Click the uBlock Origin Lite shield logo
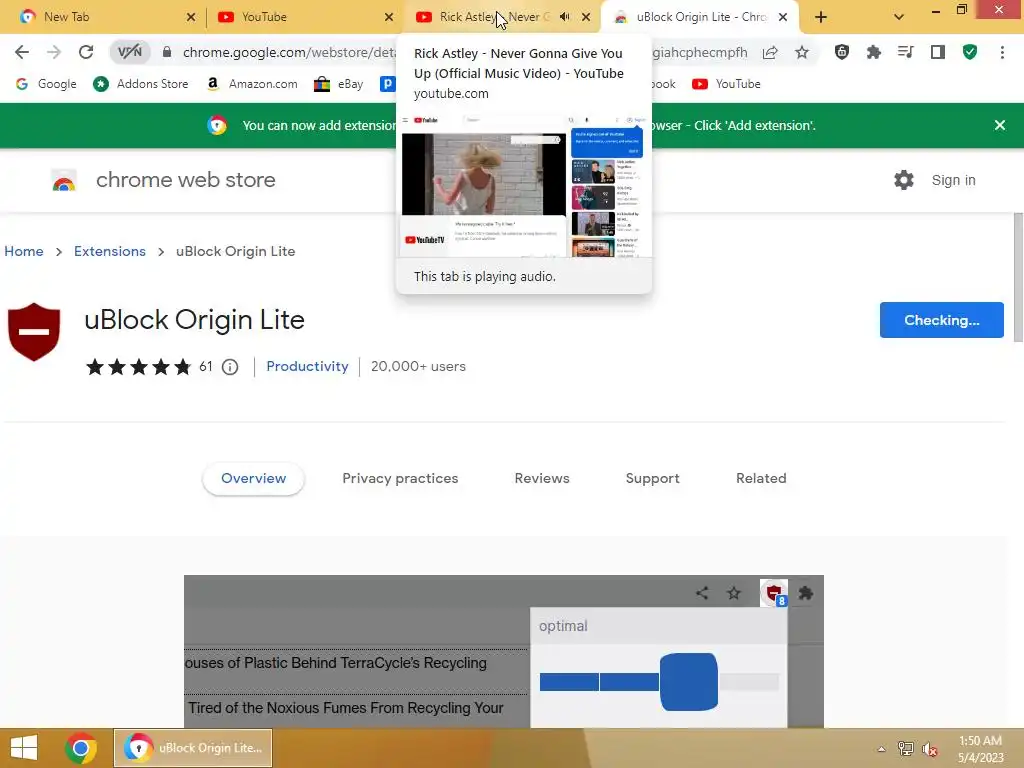The image size is (1024, 768). point(34,331)
